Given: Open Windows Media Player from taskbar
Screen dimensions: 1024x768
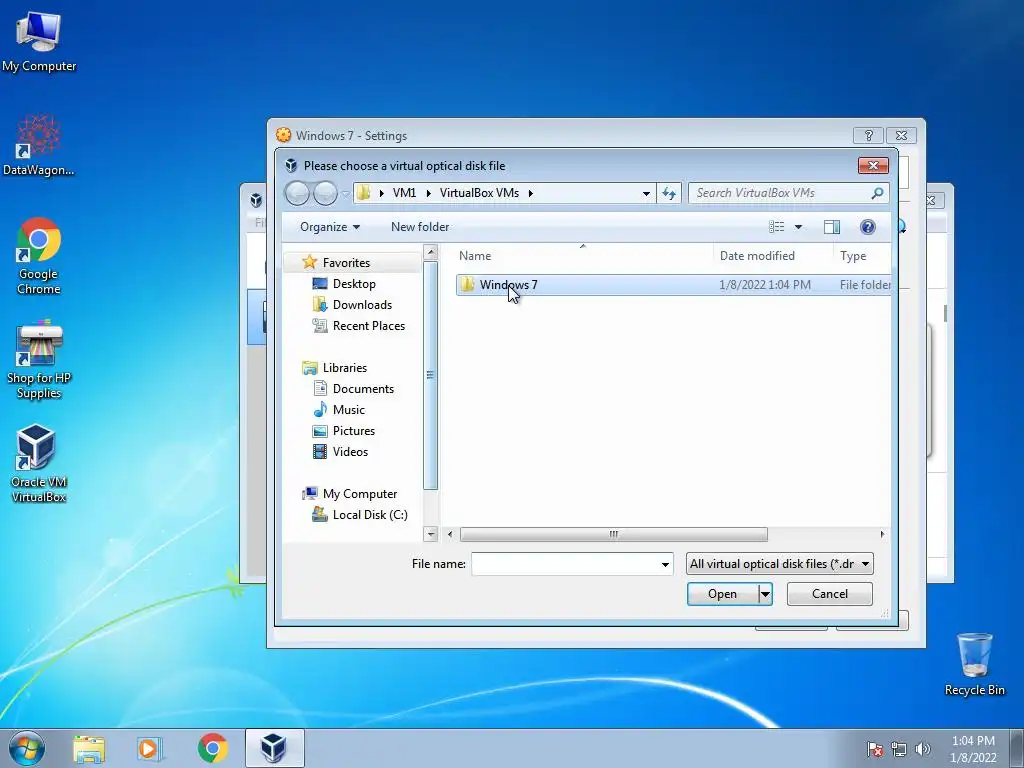Looking at the screenshot, I should tap(150, 749).
